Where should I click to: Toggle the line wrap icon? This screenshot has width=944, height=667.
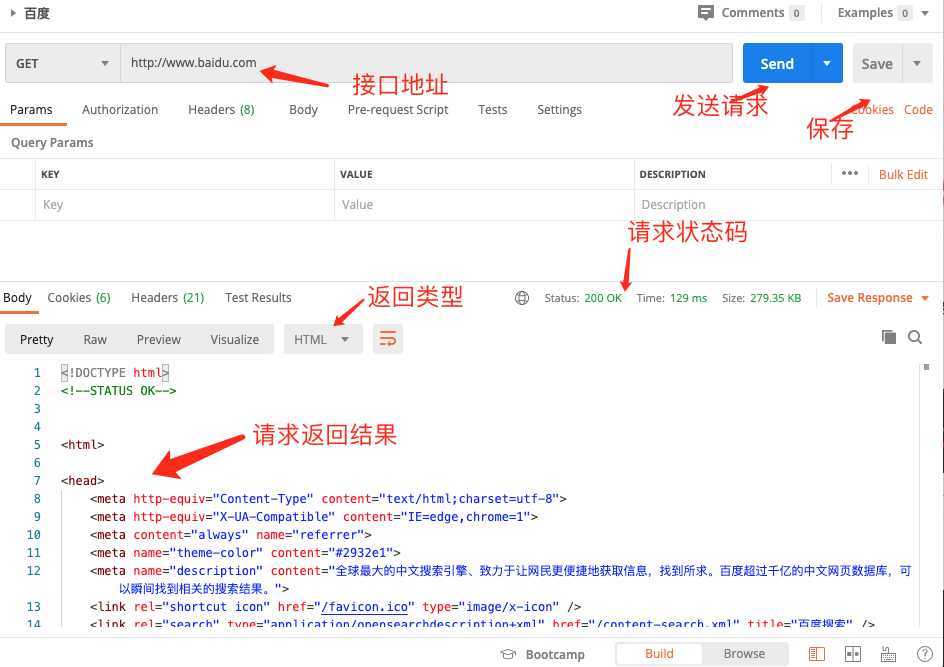[388, 339]
